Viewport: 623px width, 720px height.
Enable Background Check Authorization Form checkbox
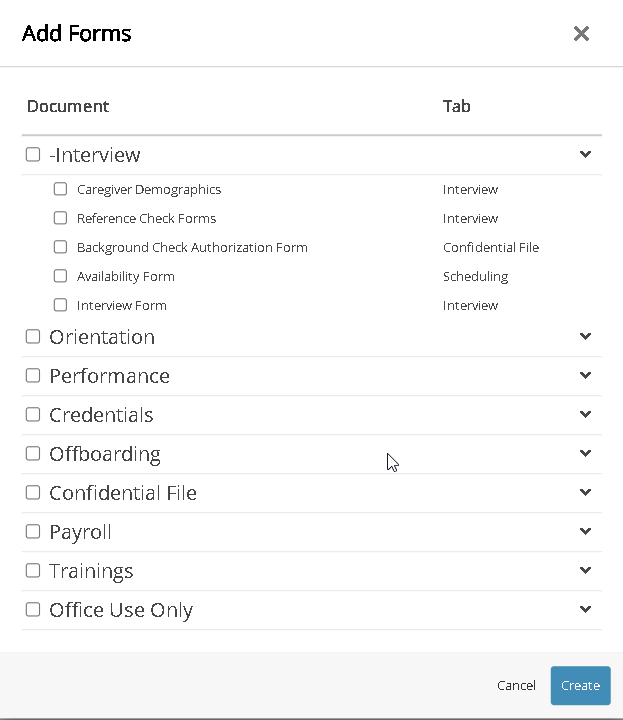61,247
